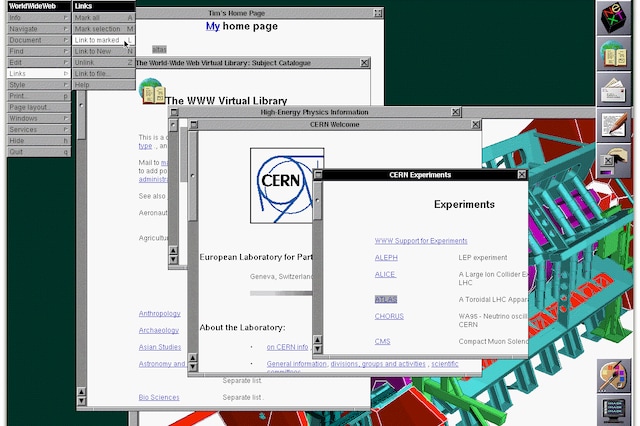Screen dimensions: 640x426
Task: Close the CERN Welcome window
Action: [x=476, y=124]
